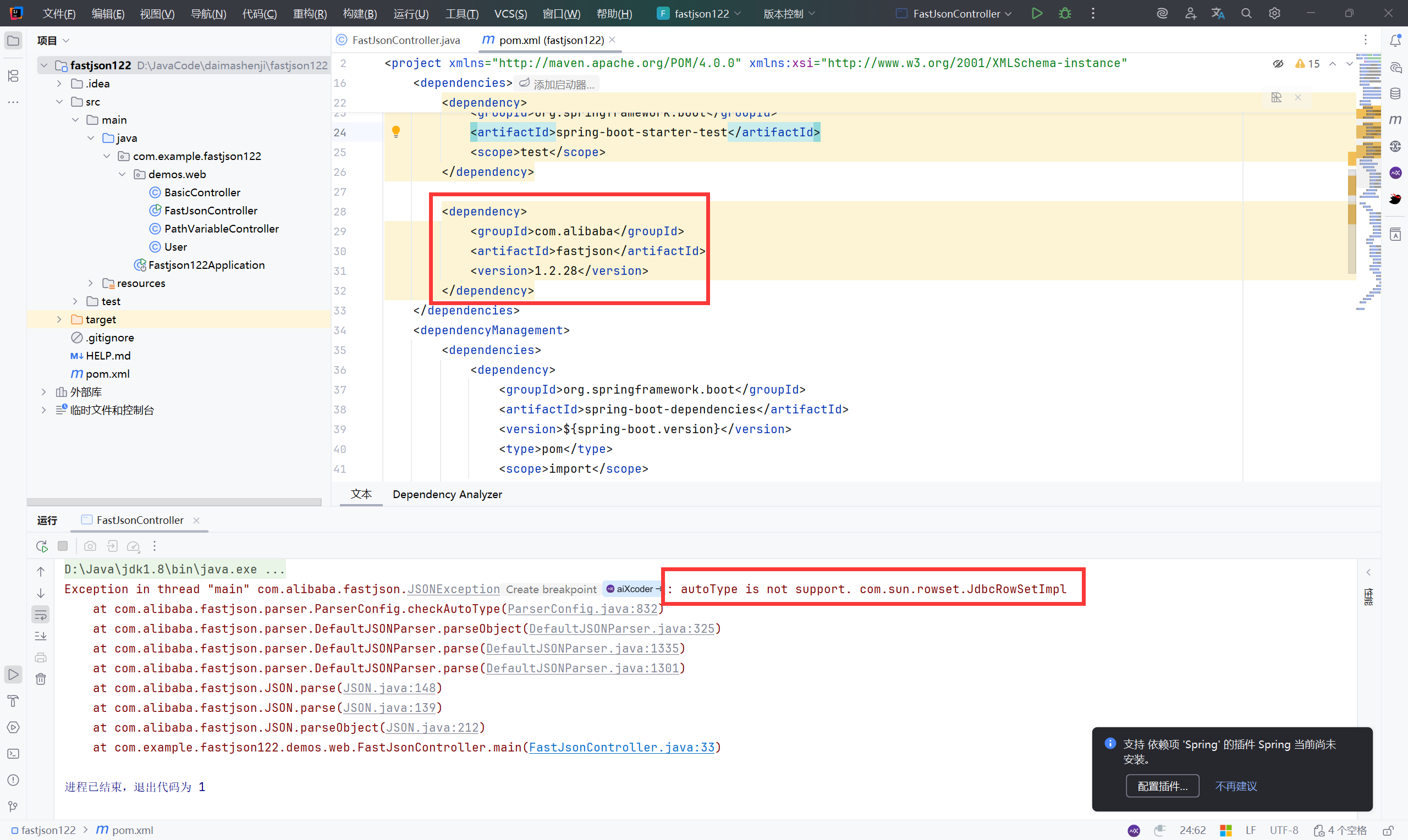This screenshot has height=840, width=1408.
Task: Collapse the demos.web package
Action: pos(122,174)
